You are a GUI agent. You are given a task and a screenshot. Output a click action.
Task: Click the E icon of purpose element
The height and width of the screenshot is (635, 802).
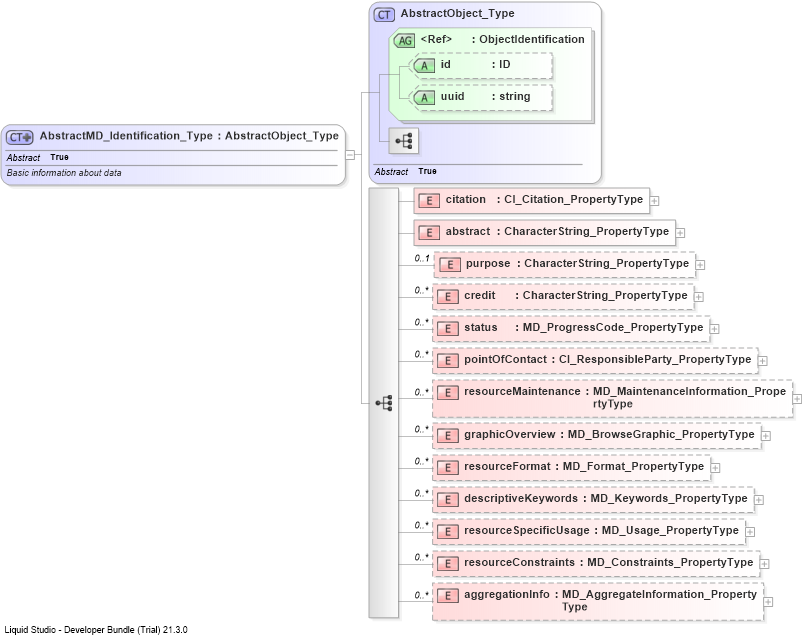[450, 265]
